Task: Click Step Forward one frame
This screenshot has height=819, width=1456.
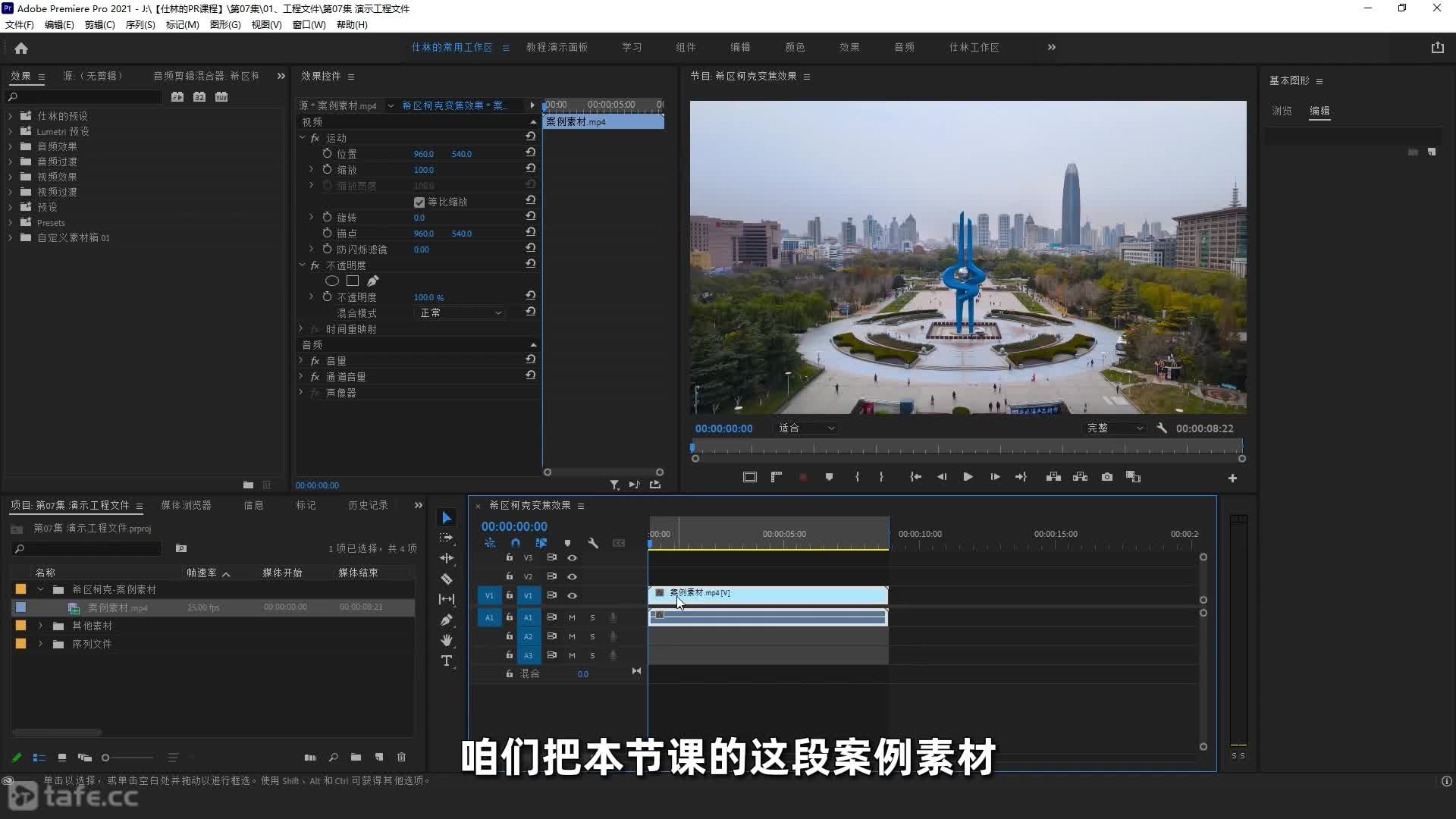Action: (x=995, y=477)
